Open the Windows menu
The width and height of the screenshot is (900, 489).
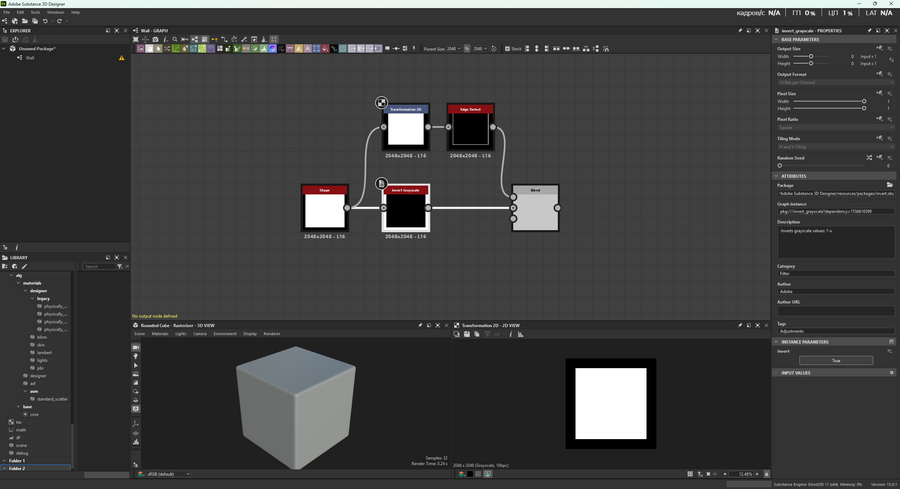coord(55,12)
